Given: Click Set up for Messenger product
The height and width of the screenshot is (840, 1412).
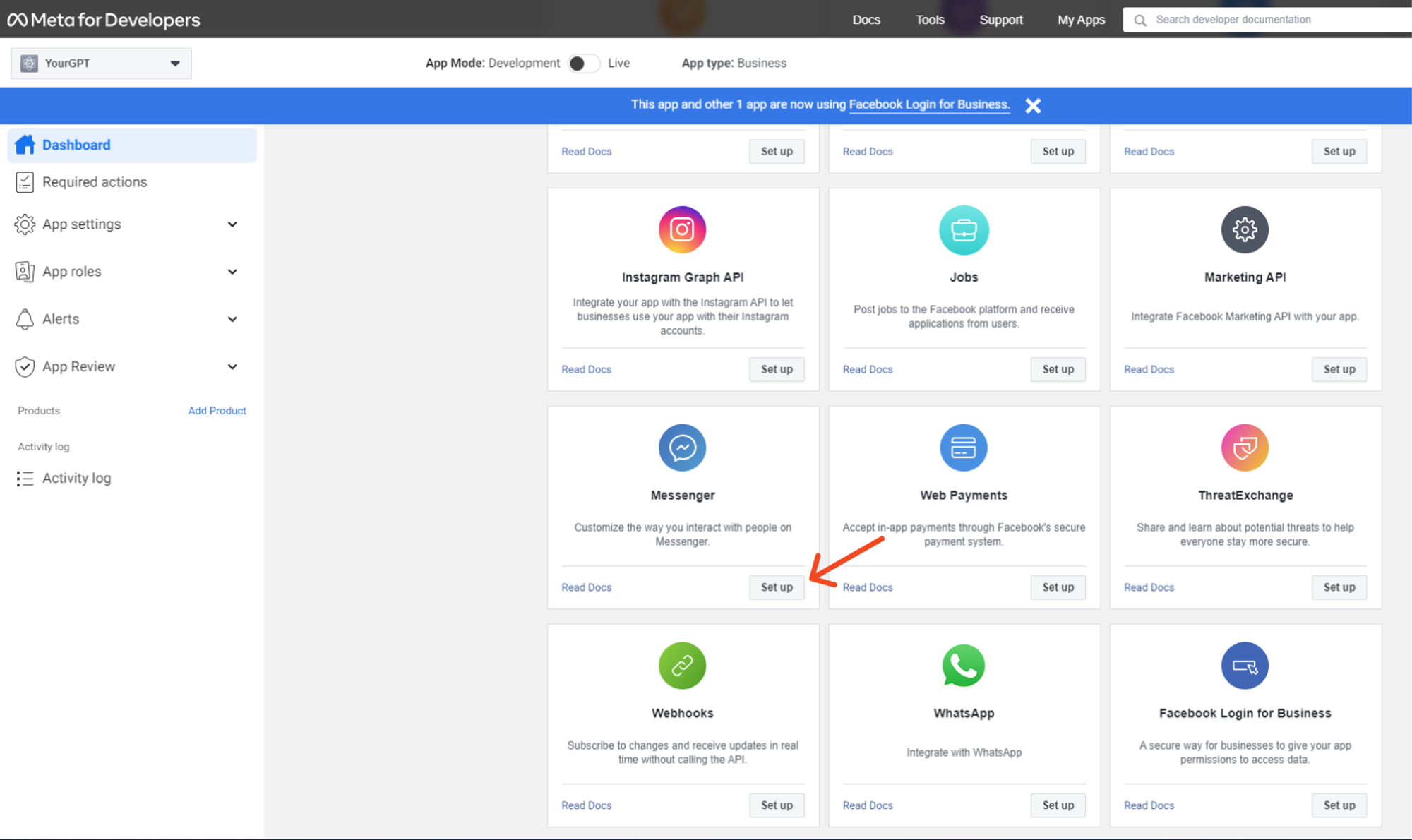Looking at the screenshot, I should pos(777,587).
